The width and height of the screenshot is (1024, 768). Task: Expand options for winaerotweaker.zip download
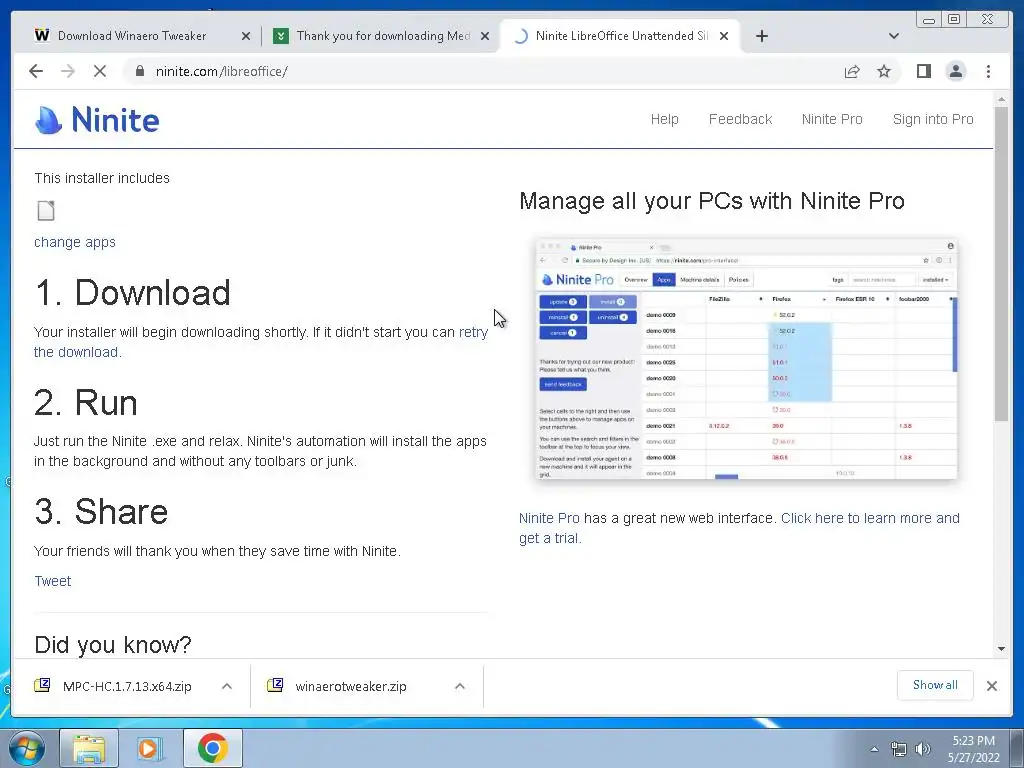(x=460, y=686)
